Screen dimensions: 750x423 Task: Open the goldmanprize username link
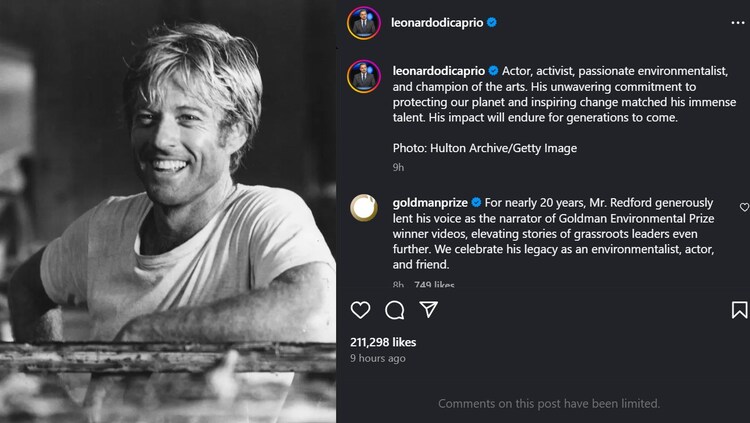click(430, 202)
